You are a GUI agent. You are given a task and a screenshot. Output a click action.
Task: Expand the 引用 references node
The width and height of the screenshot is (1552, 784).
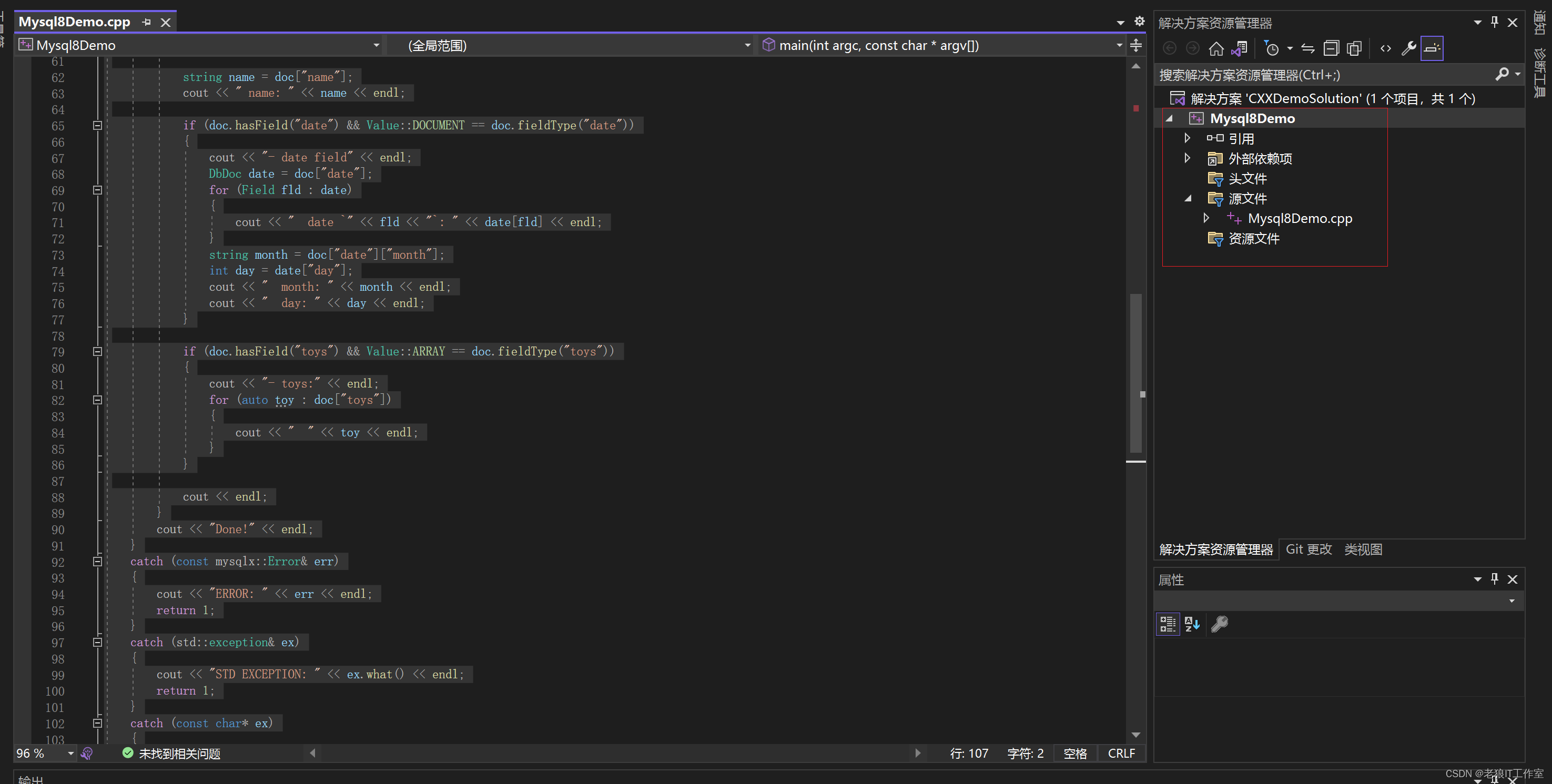pyautogui.click(x=1187, y=138)
